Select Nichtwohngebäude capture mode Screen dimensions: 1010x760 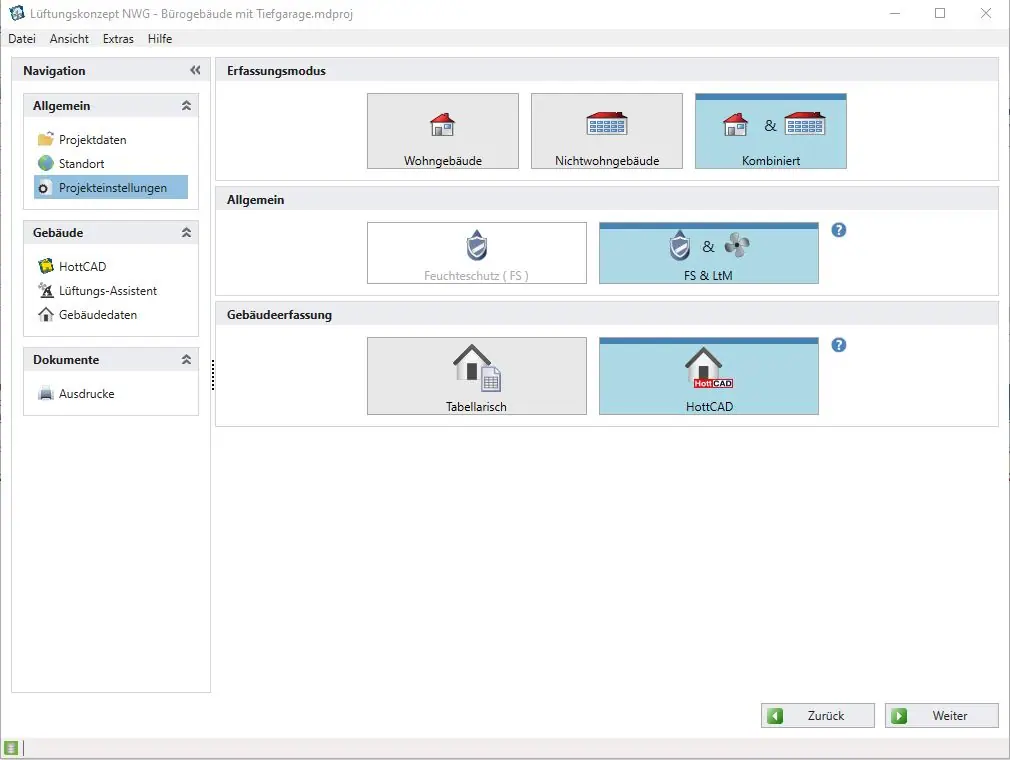click(x=607, y=131)
